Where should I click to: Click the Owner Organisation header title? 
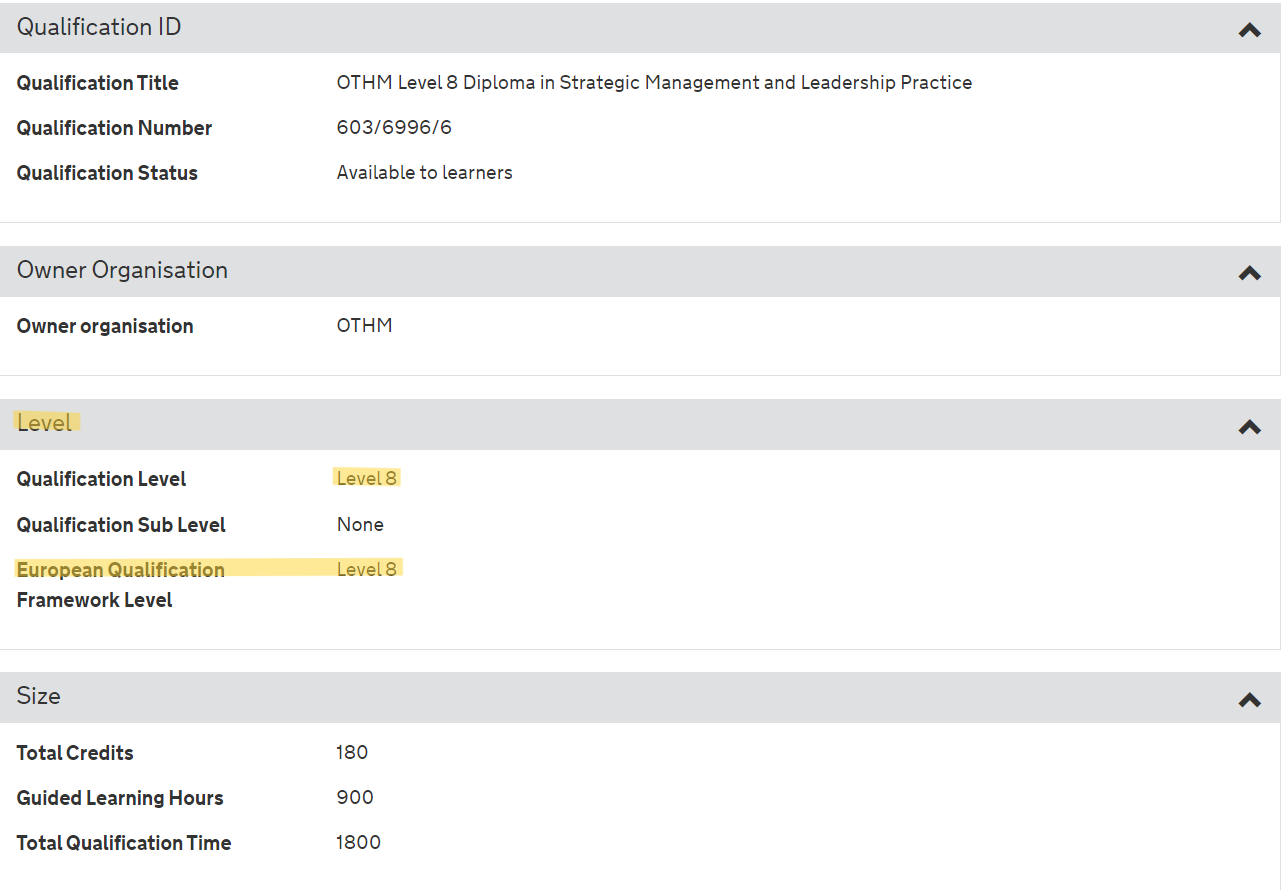[x=122, y=270]
